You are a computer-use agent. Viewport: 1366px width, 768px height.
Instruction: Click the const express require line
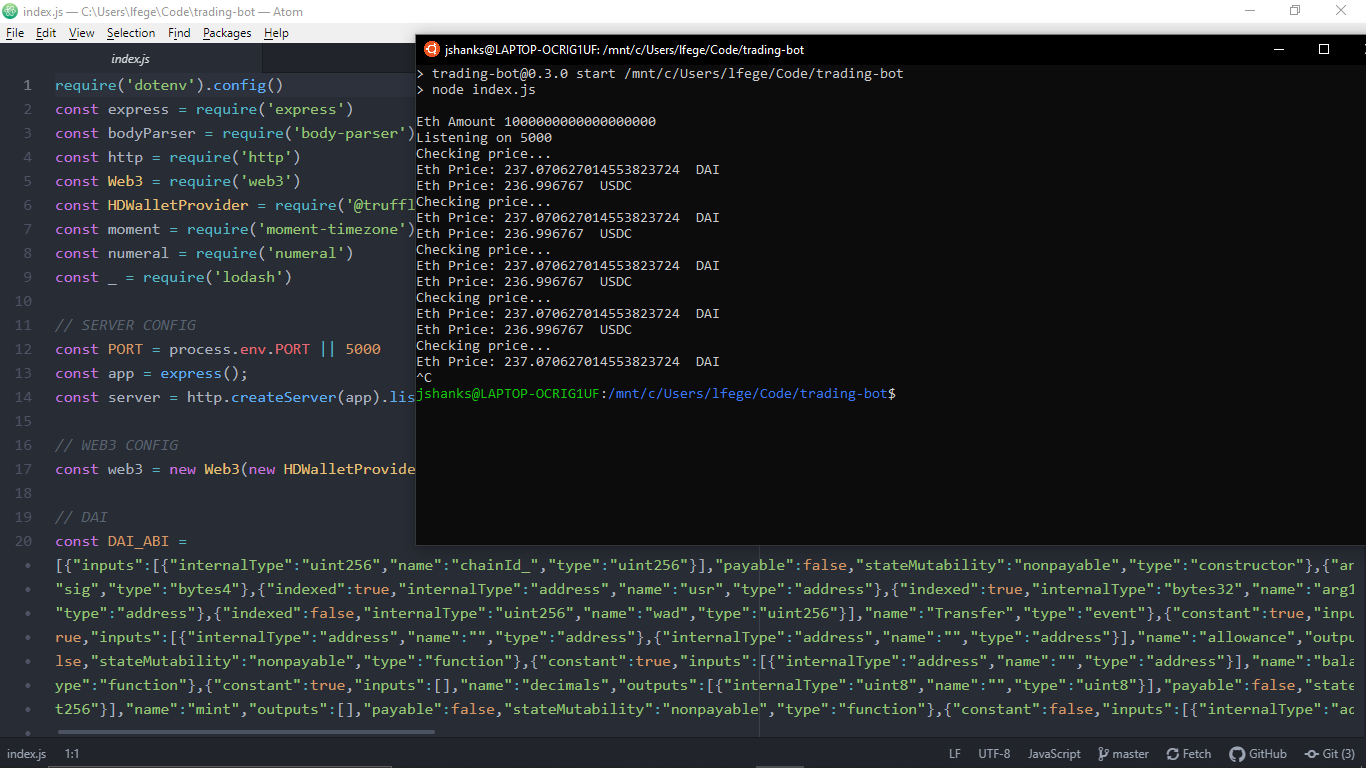click(204, 109)
